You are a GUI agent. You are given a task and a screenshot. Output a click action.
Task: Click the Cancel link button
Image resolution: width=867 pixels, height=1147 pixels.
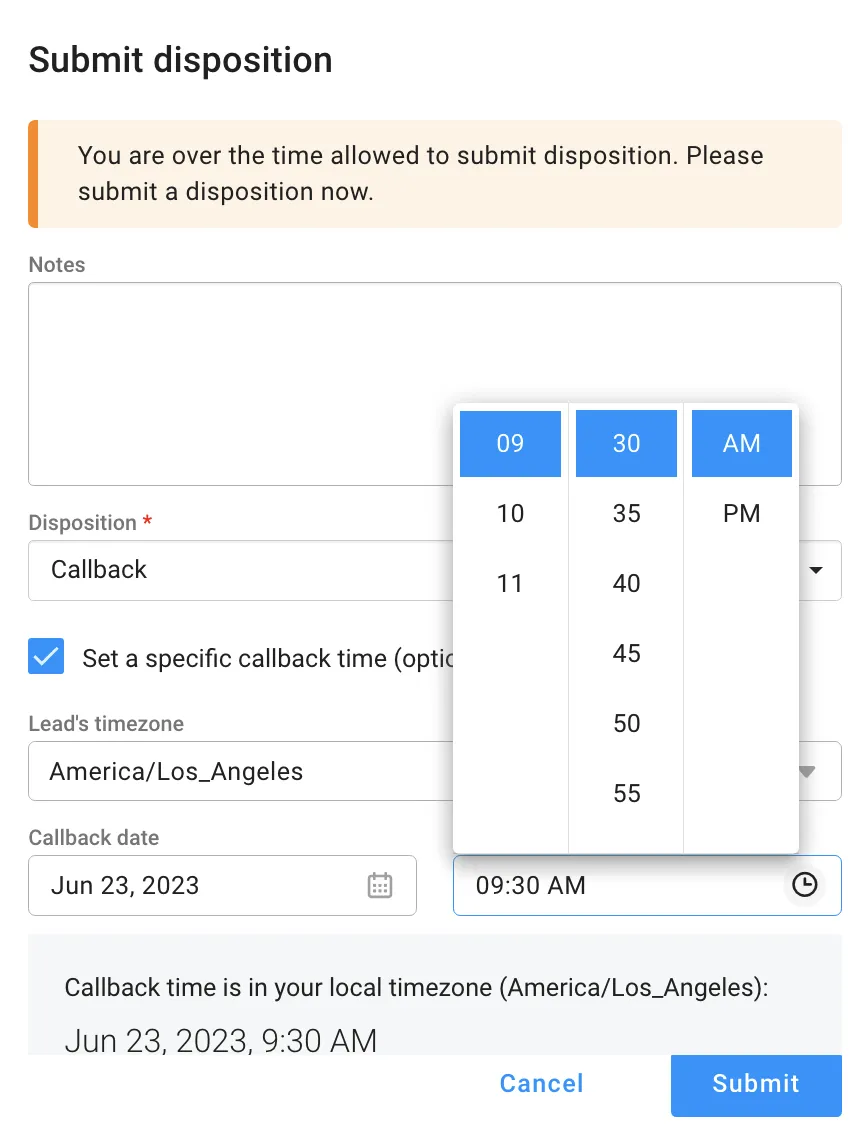click(x=541, y=1084)
